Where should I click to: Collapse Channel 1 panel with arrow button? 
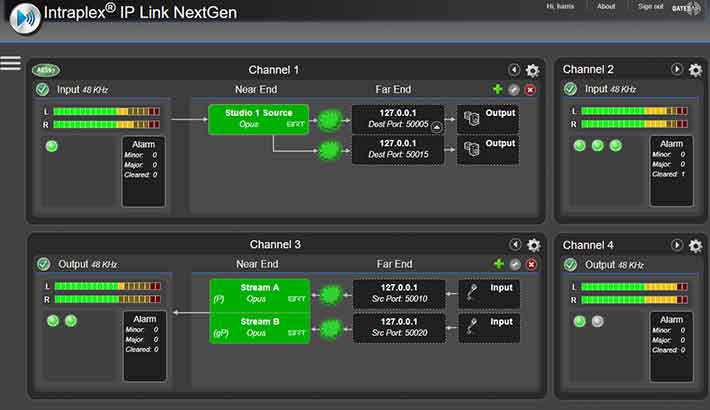click(514, 70)
